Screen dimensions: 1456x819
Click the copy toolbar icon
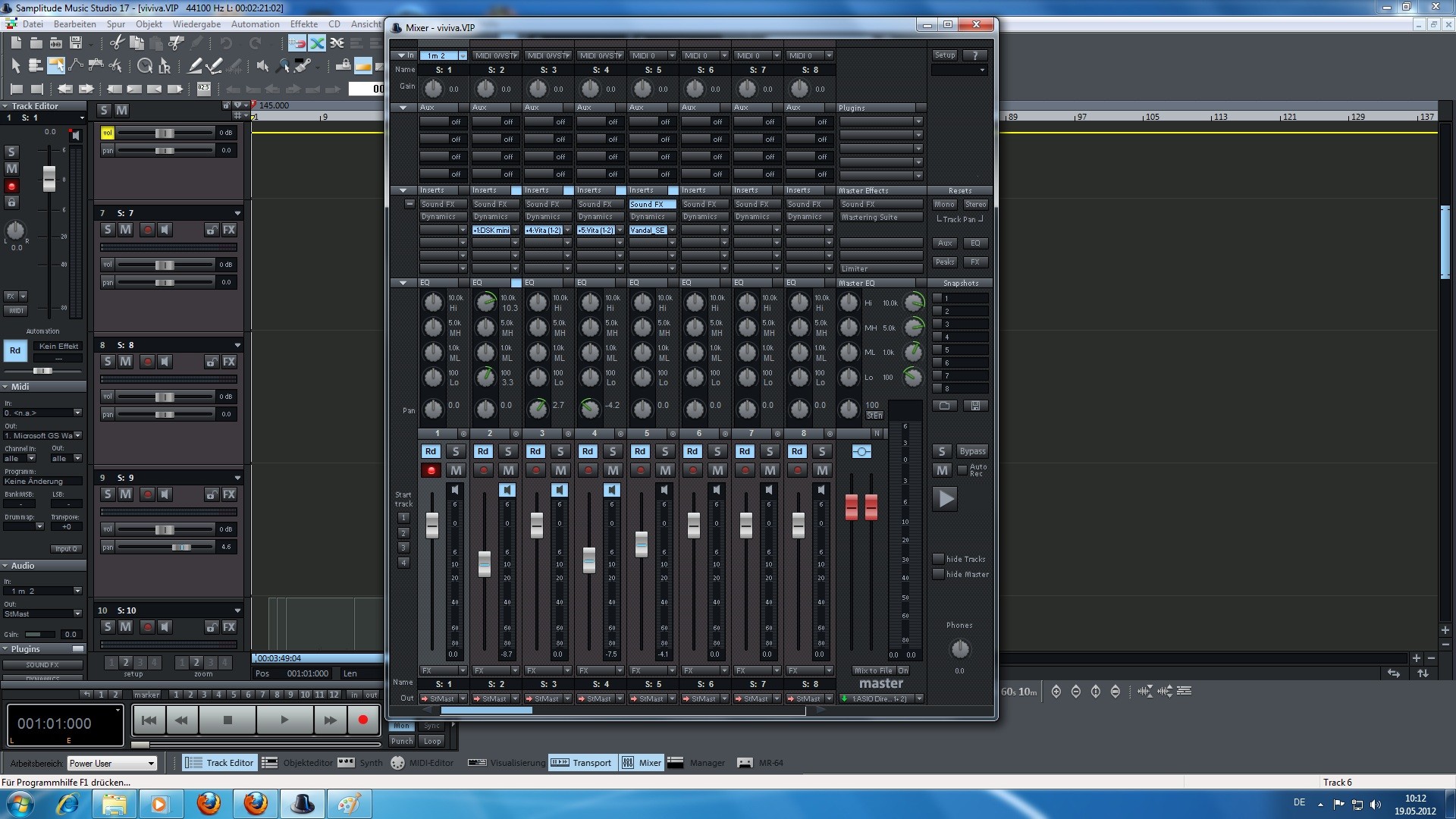tap(137, 43)
